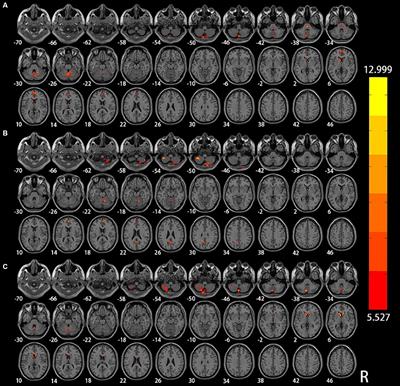
Task: Select panel A brain slice at -38
Action: [308, 24]
